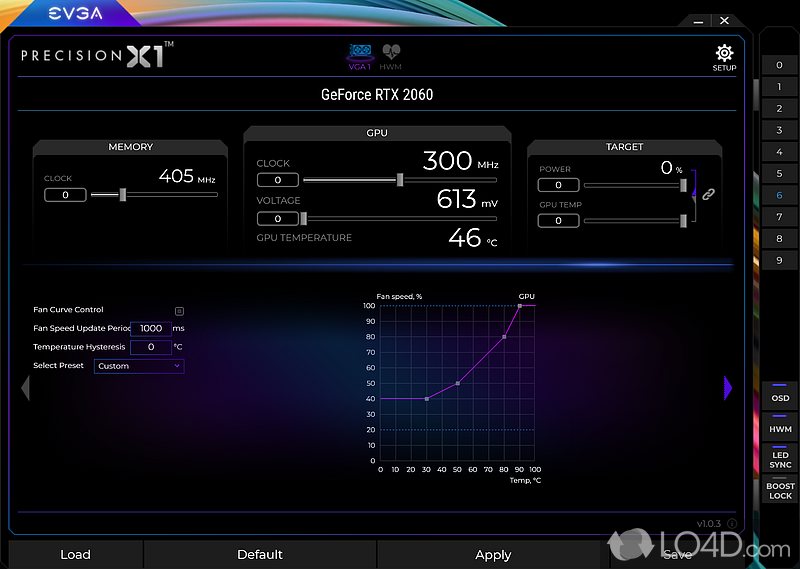Minimize the Precision X1 window
The height and width of the screenshot is (569, 800).
tap(698, 21)
